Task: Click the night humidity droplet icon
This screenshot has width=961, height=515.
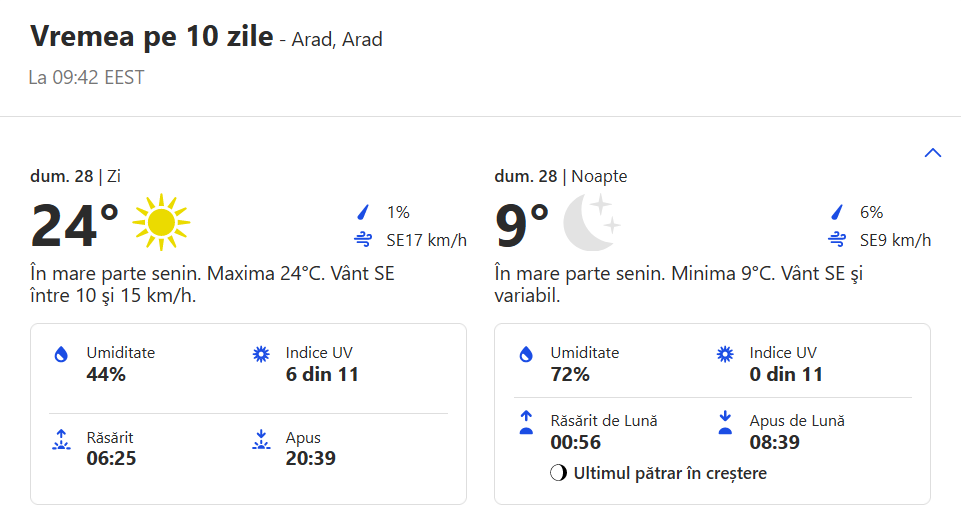Action: (526, 354)
